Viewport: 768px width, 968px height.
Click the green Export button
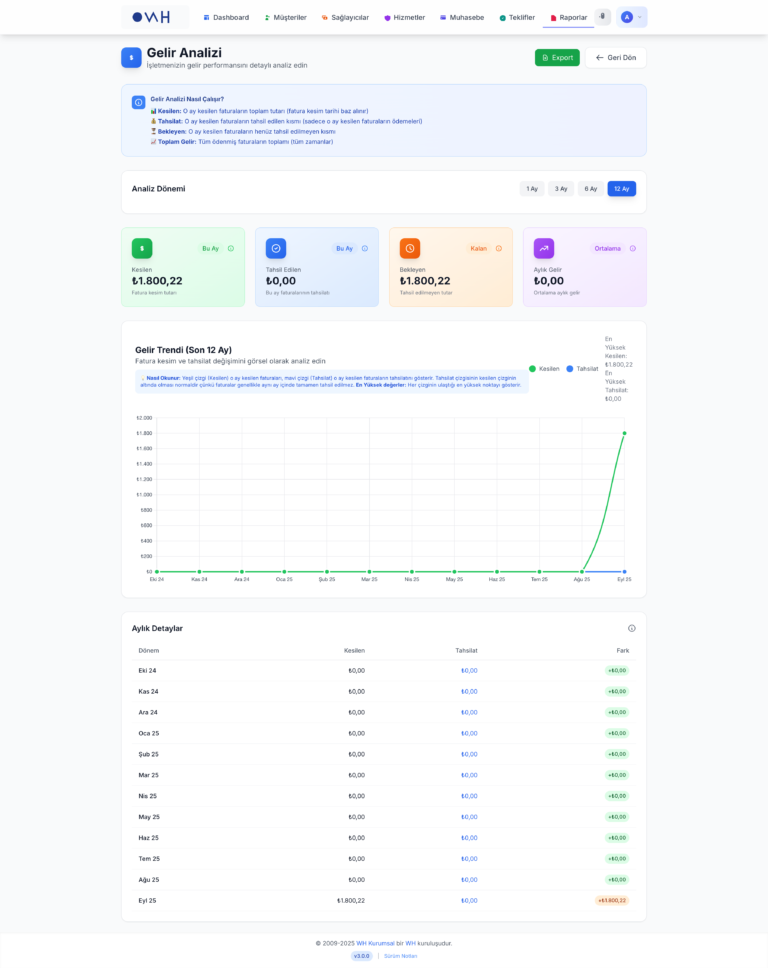click(x=557, y=57)
